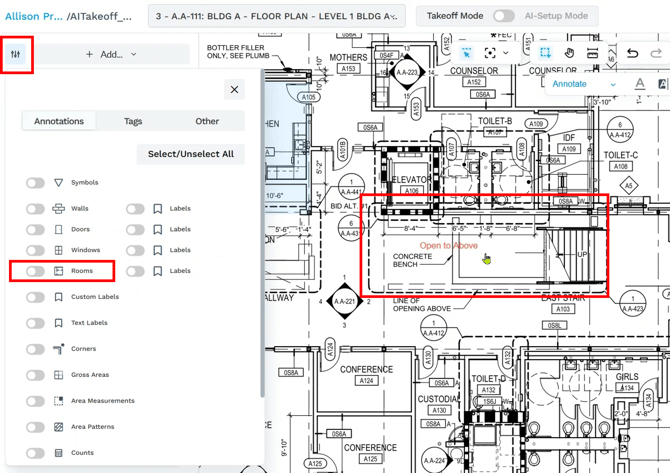Click the panel vertical scrollbar
The image size is (670, 473).
click(x=262, y=233)
